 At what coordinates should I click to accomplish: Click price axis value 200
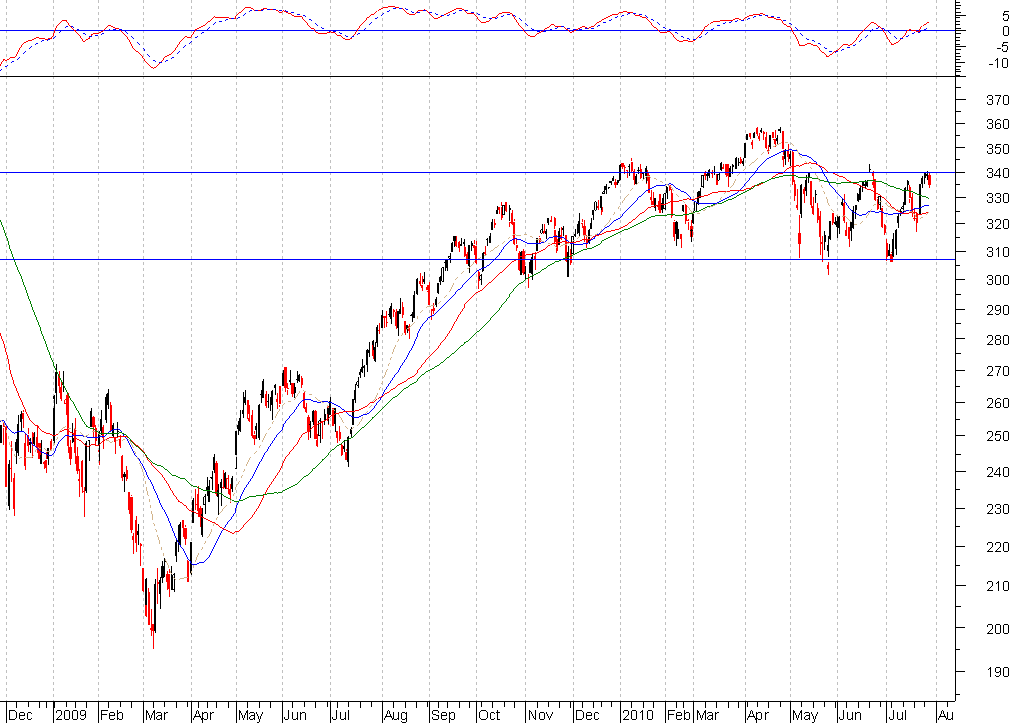(997, 629)
